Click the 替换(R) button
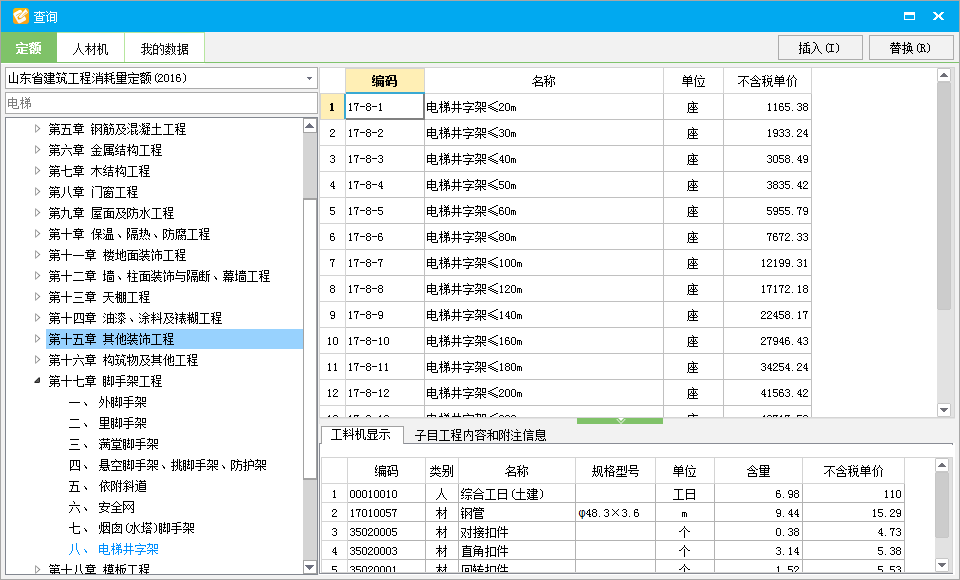This screenshot has width=960, height=580. click(x=910, y=48)
